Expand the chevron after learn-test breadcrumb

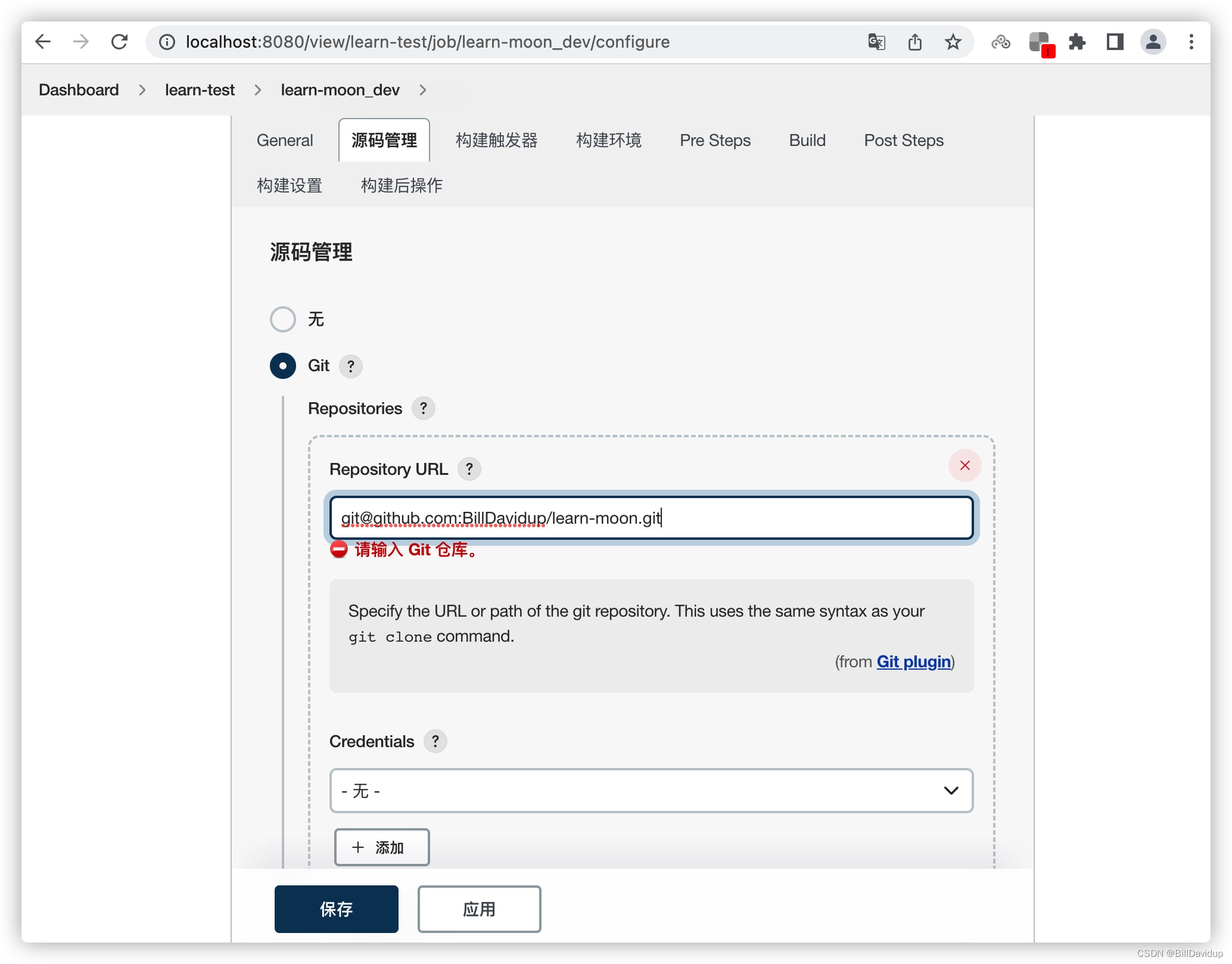[258, 90]
